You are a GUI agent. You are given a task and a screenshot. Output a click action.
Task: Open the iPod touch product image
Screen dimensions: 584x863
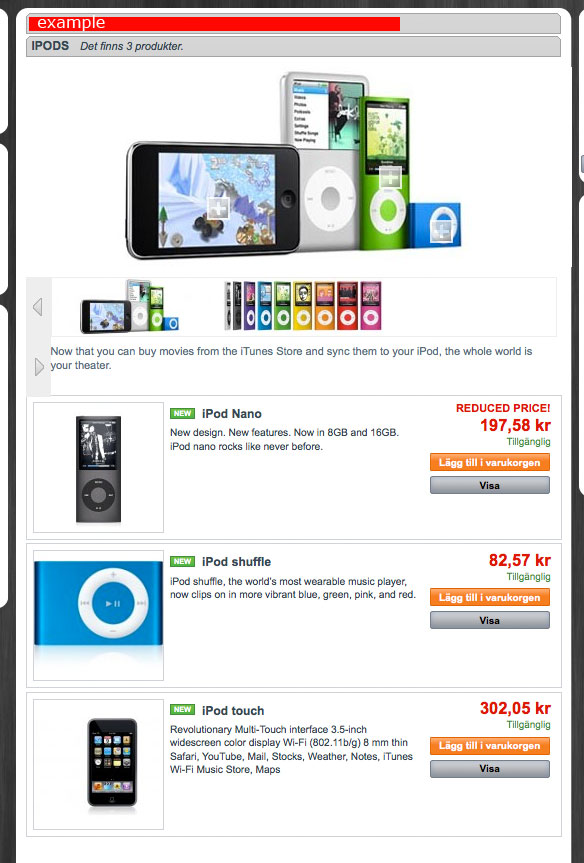coord(99,764)
